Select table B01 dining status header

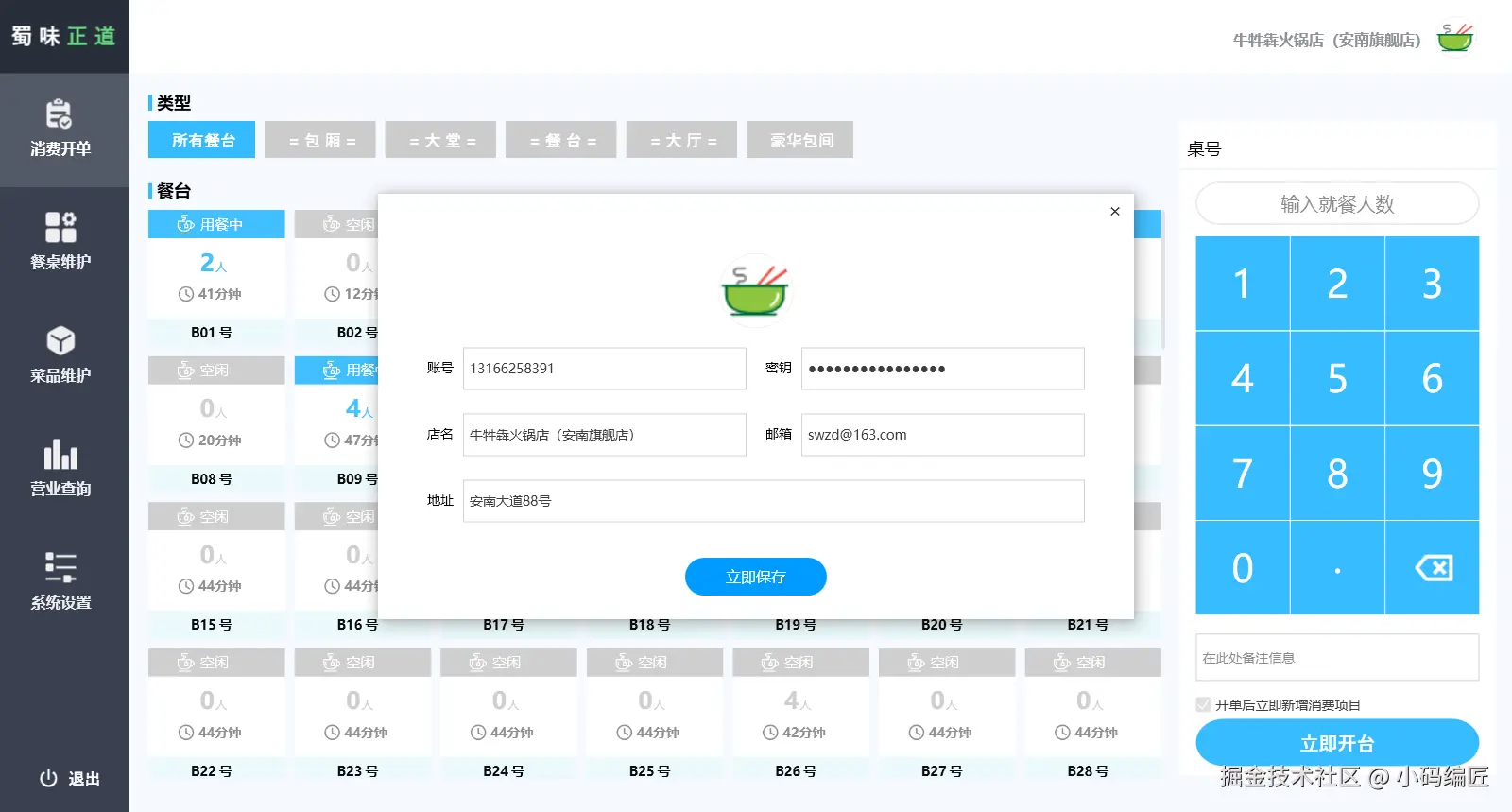[x=216, y=224]
